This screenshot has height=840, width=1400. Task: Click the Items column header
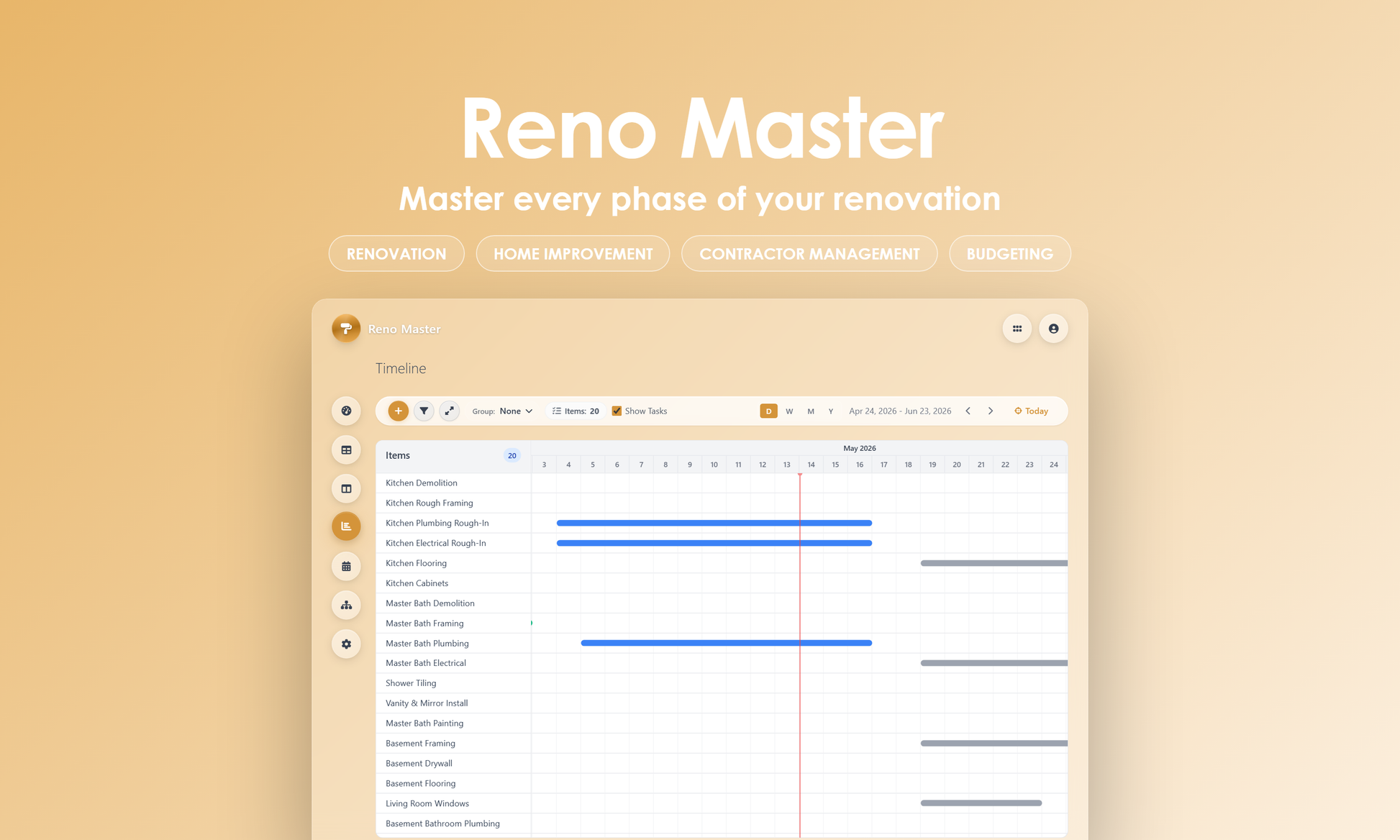[453, 456]
